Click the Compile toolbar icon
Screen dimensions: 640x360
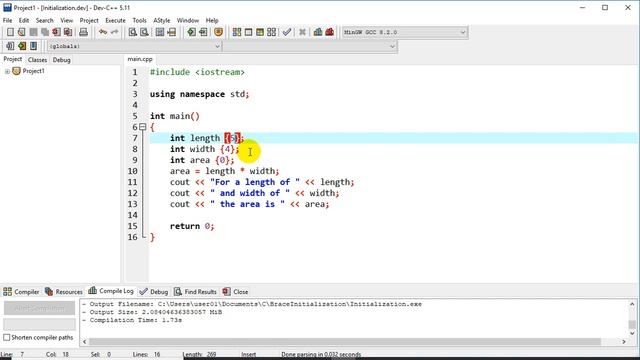point(237,32)
